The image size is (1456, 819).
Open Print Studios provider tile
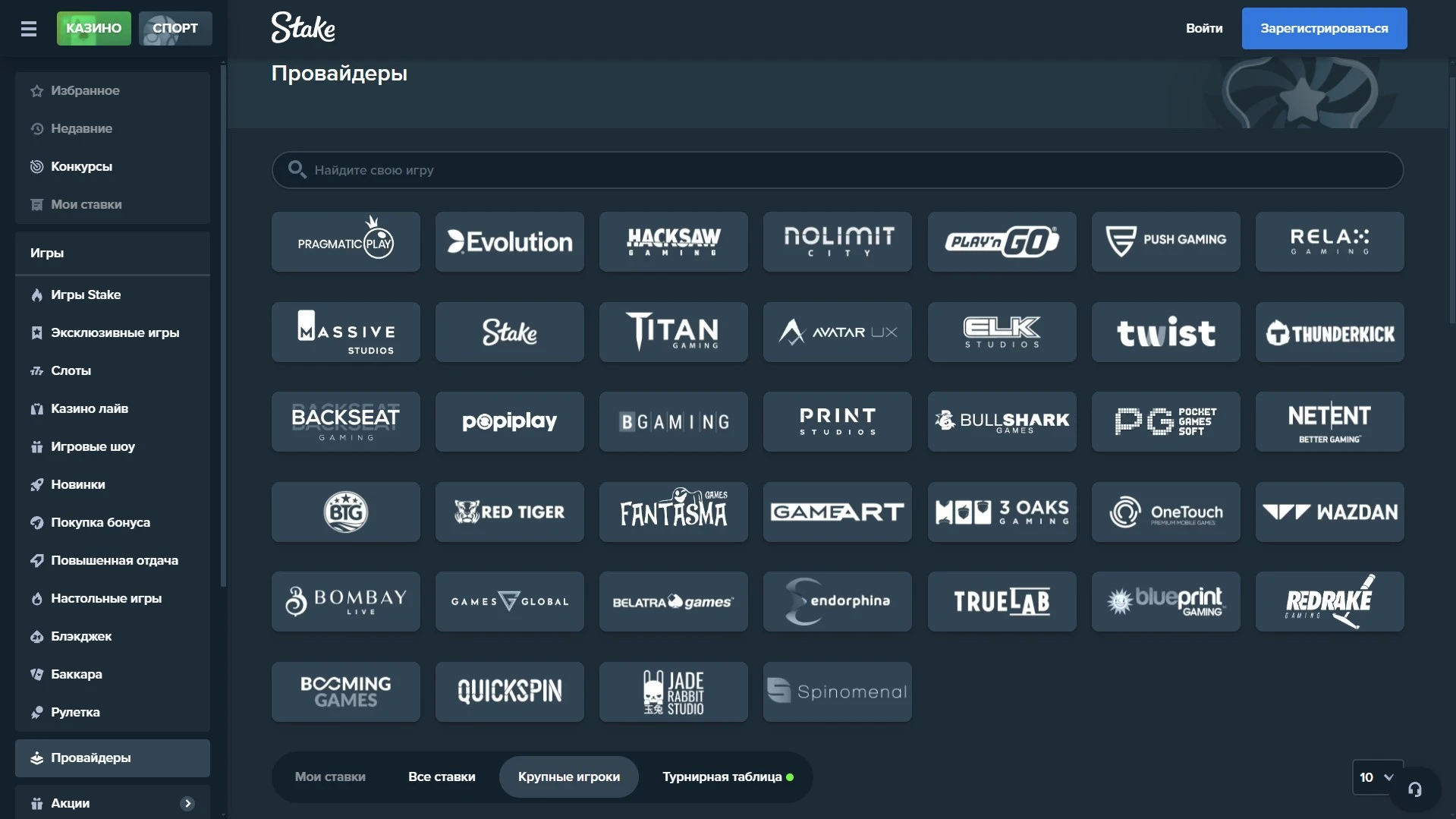coord(837,421)
